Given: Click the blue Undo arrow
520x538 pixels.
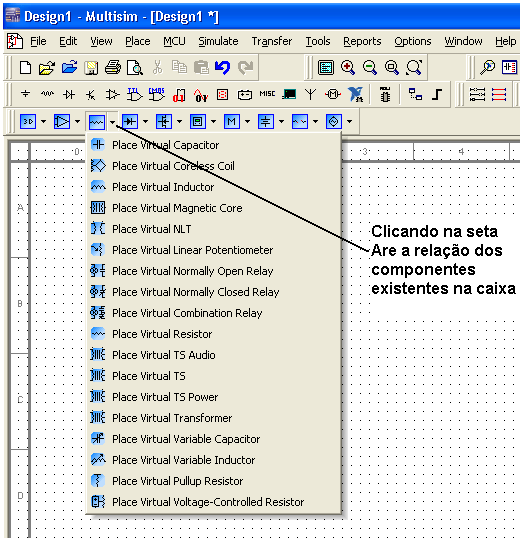Looking at the screenshot, I should click(223, 67).
